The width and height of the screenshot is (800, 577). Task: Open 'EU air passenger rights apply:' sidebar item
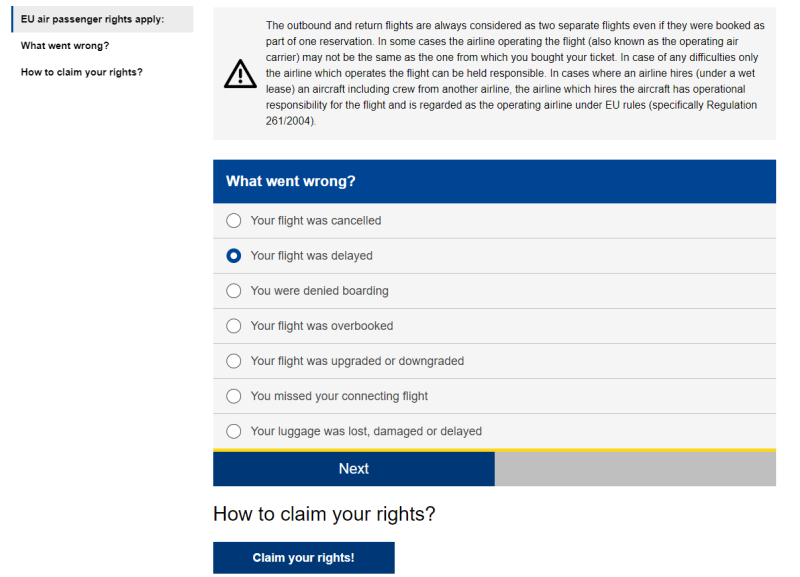102,19
